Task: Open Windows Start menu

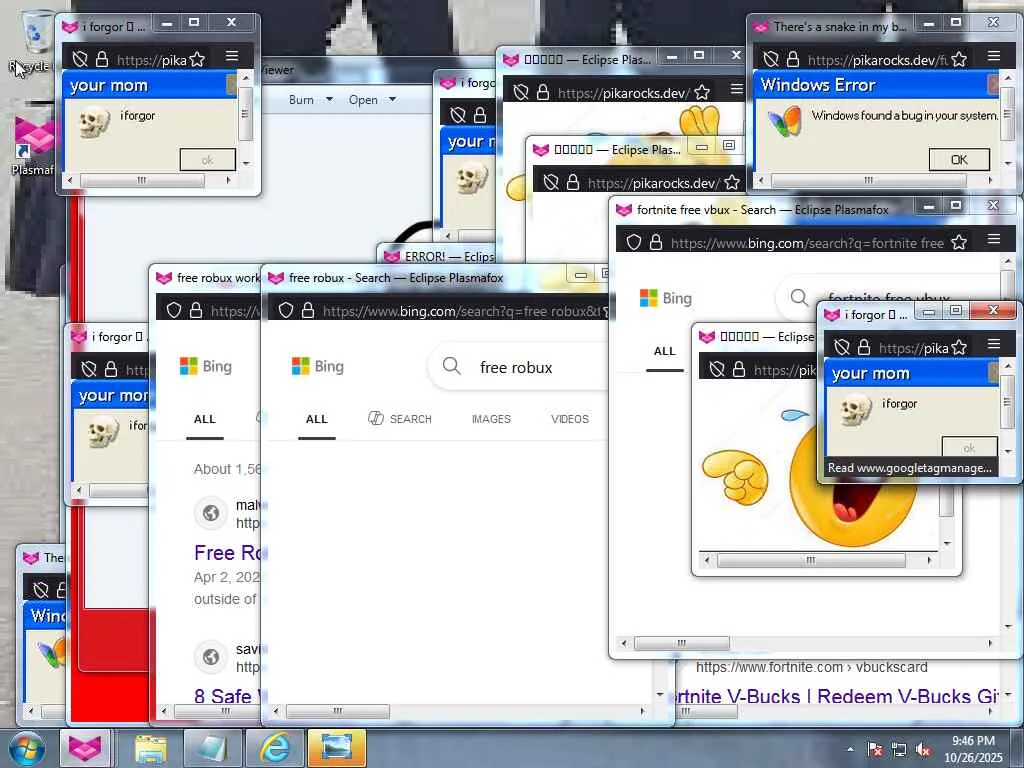Action: [x=26, y=748]
